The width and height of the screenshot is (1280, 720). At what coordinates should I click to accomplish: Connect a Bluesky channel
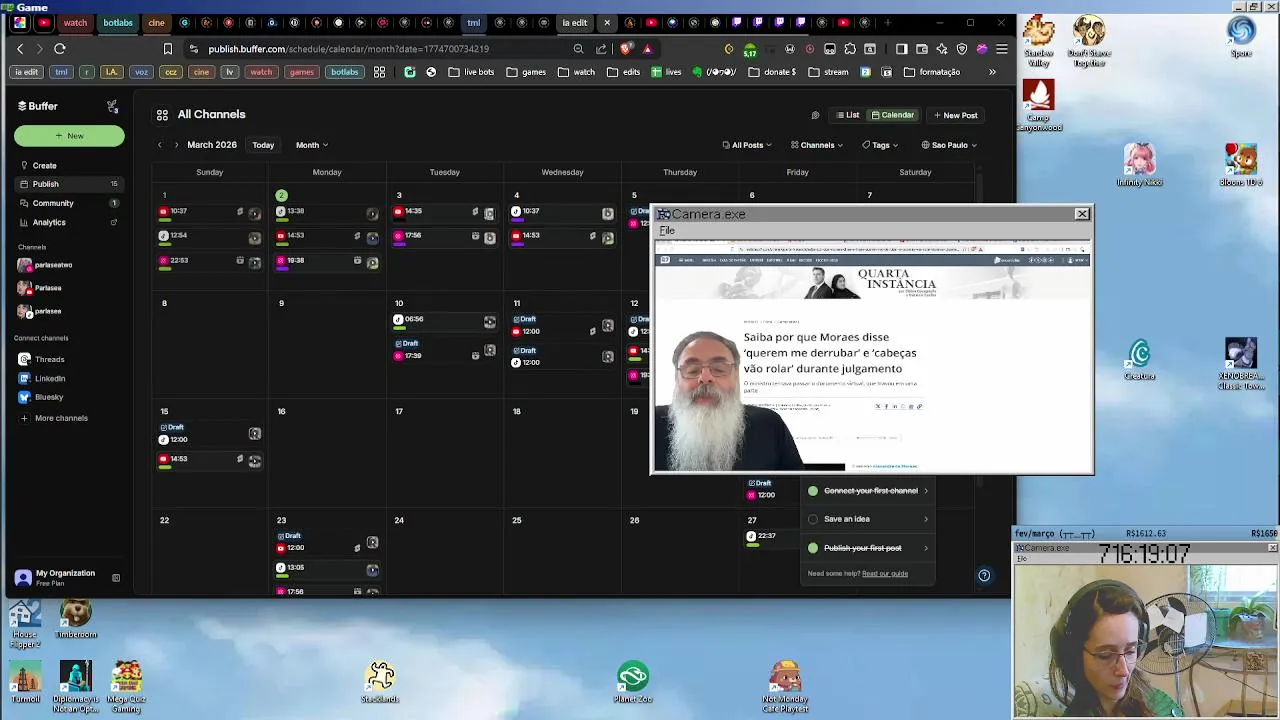click(x=42, y=397)
